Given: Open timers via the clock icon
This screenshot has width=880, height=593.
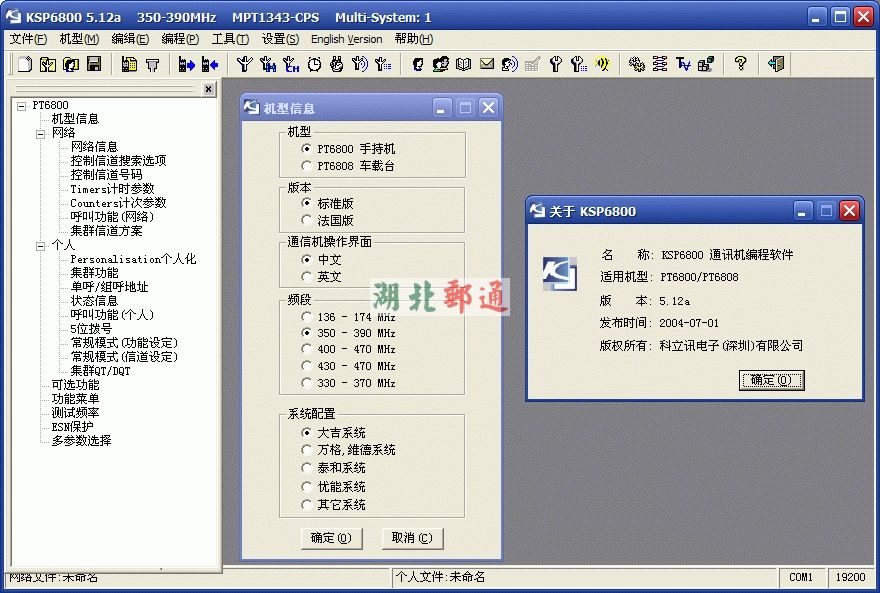Looking at the screenshot, I should coord(314,64).
